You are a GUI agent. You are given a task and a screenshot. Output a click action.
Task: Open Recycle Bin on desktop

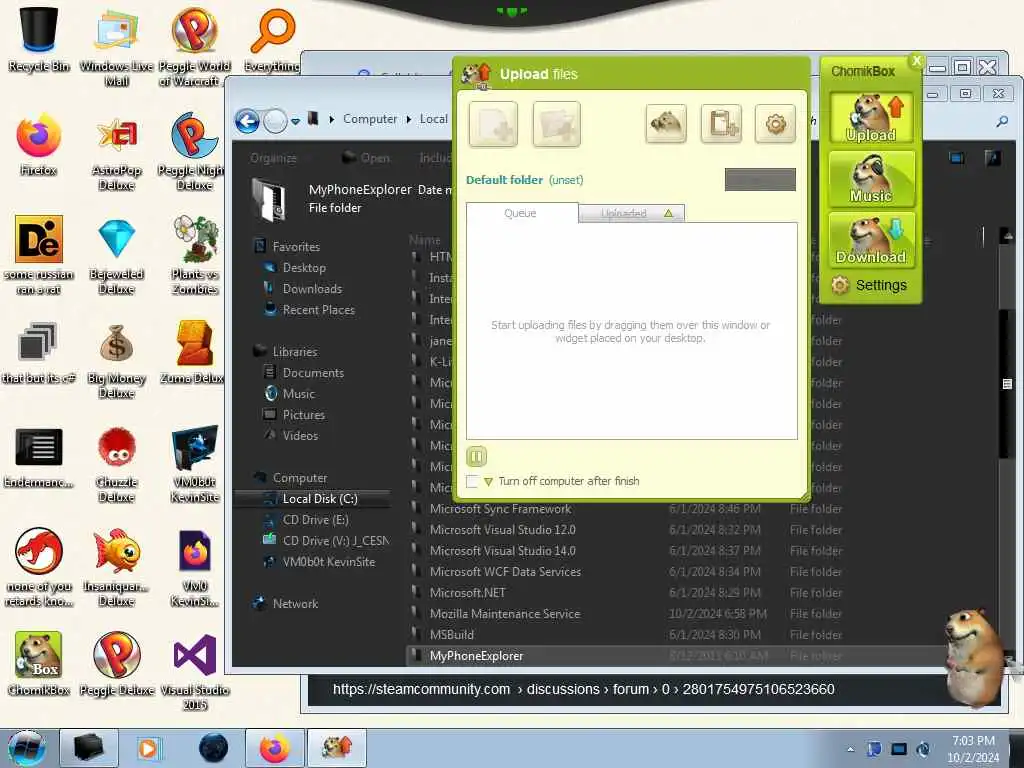tap(39, 38)
